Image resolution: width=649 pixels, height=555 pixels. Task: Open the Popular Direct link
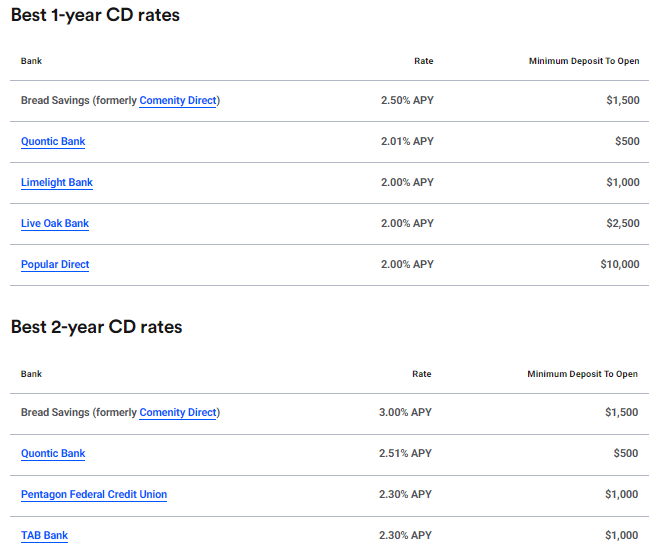click(55, 265)
